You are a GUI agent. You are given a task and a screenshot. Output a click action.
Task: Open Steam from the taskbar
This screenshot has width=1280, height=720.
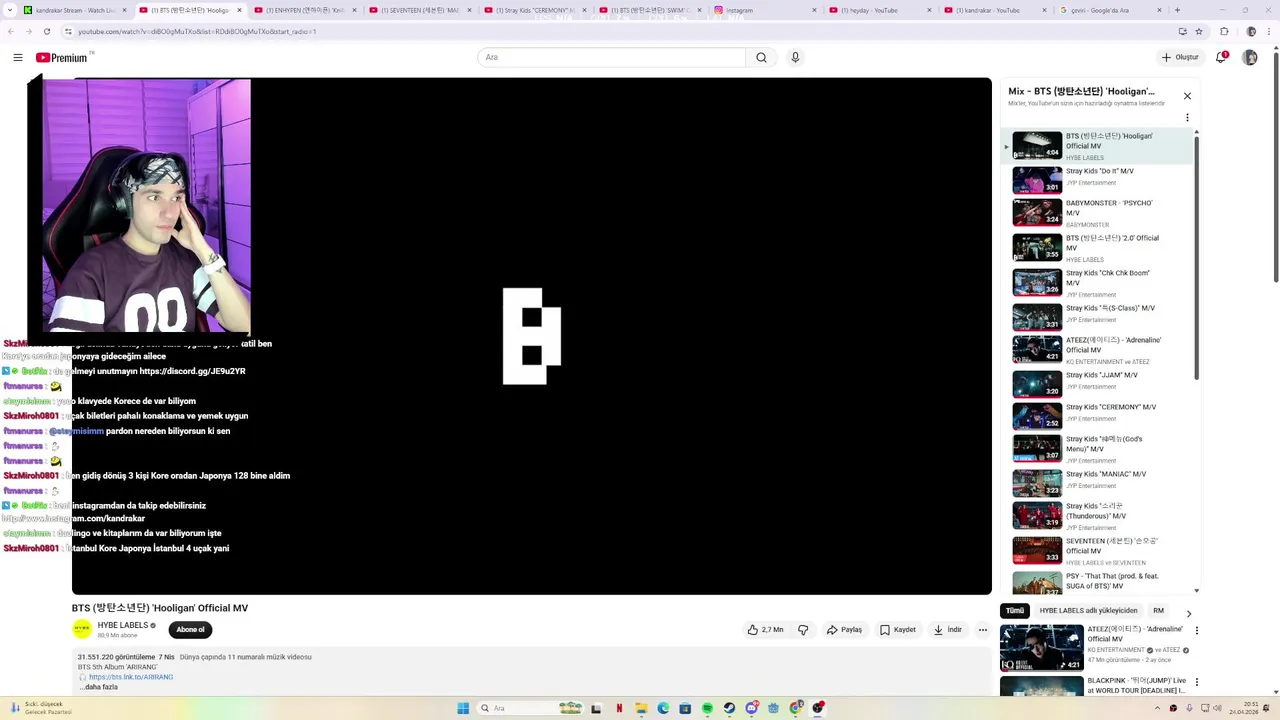tap(730, 708)
